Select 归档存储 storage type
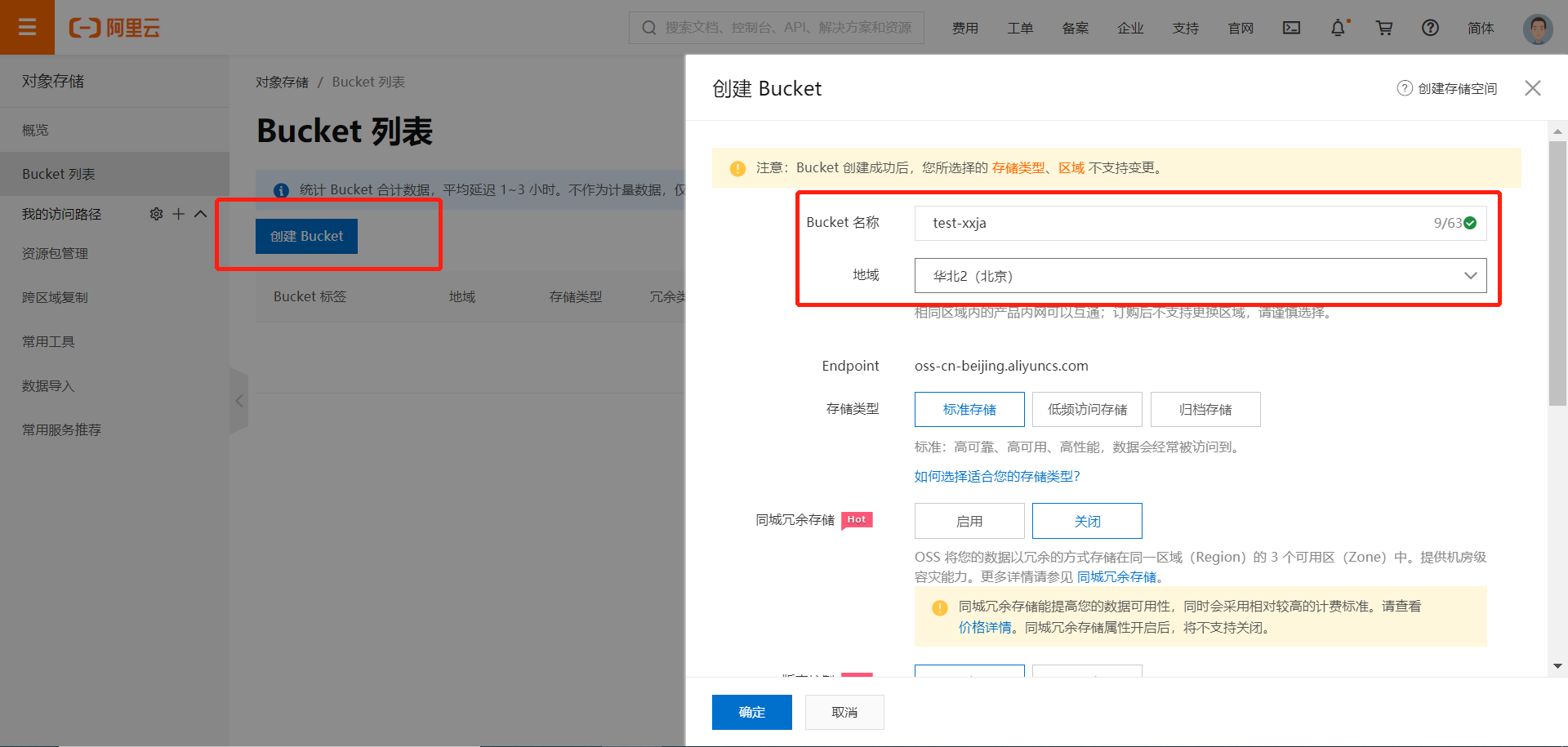This screenshot has width=1568, height=747. pyautogui.click(x=1205, y=409)
